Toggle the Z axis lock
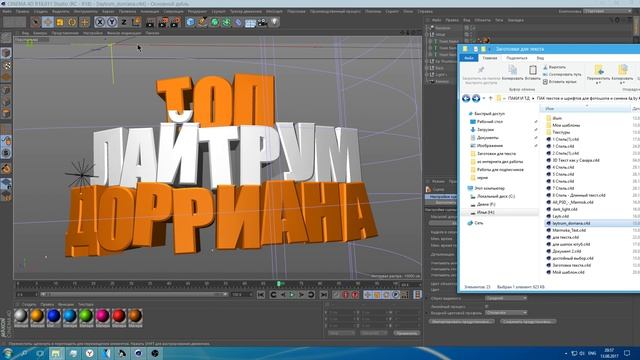Viewport: 640px width, 360px height. click(124, 22)
